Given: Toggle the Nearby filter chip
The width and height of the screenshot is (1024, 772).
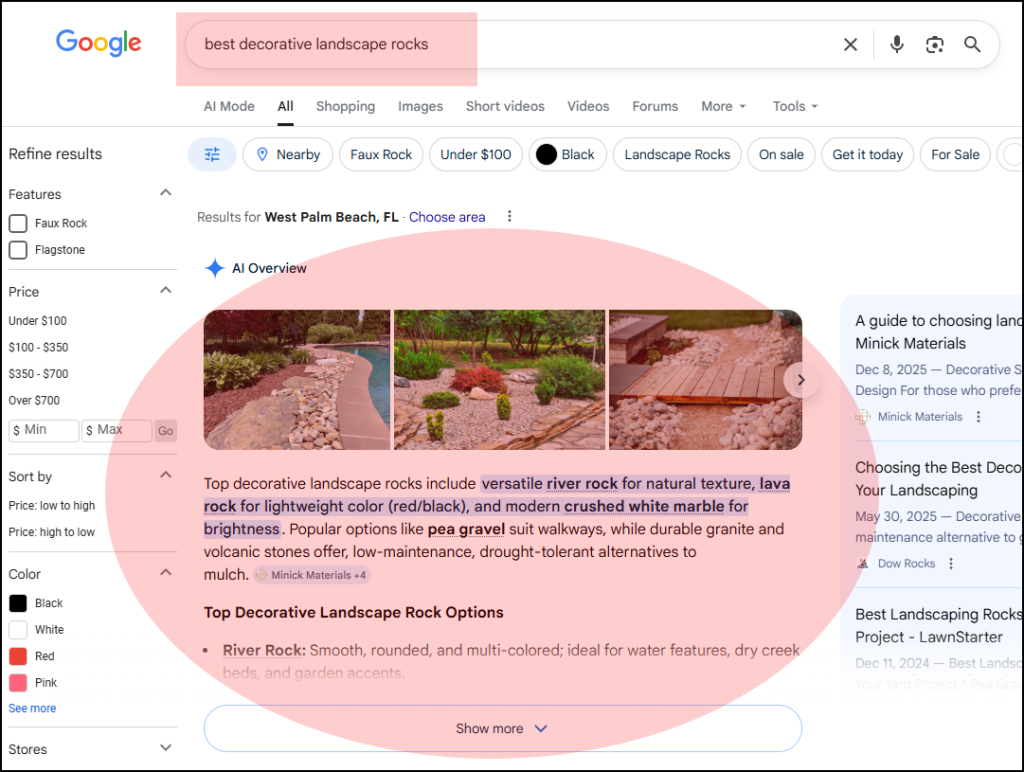Looking at the screenshot, I should (287, 154).
